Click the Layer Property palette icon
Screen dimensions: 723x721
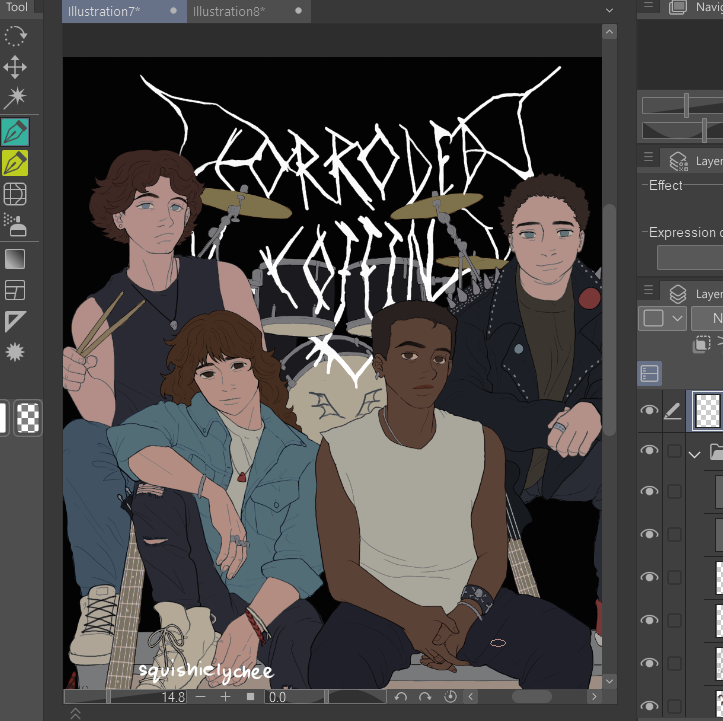678,161
